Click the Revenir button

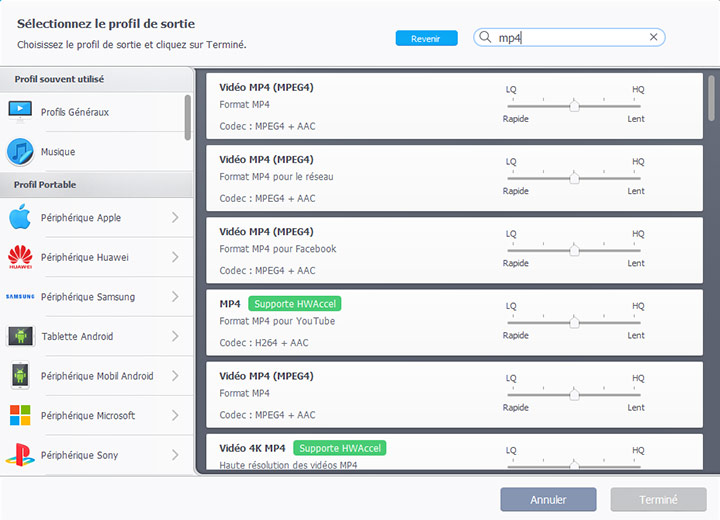(x=426, y=38)
